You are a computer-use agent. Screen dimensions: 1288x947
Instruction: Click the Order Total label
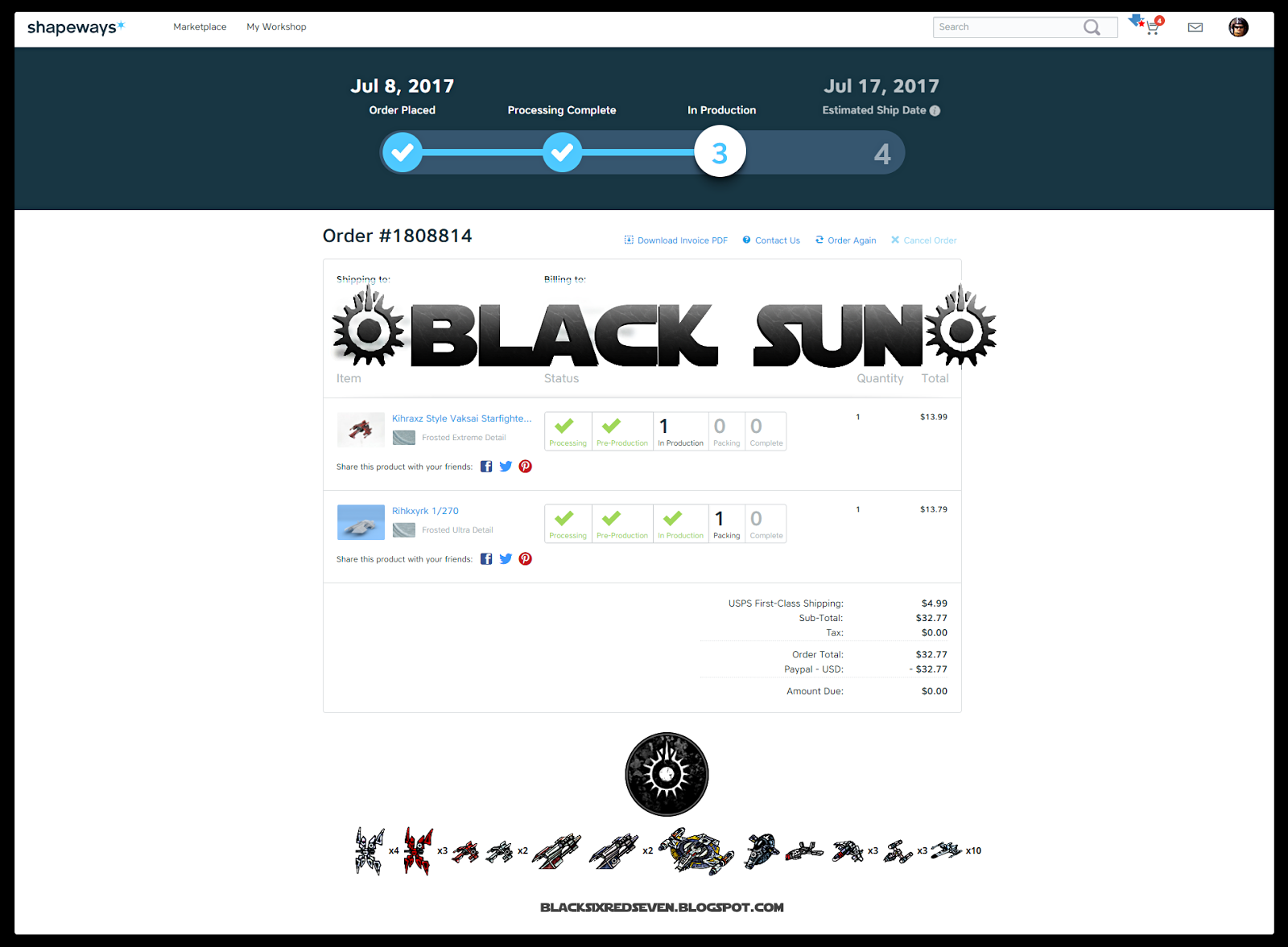pos(818,655)
